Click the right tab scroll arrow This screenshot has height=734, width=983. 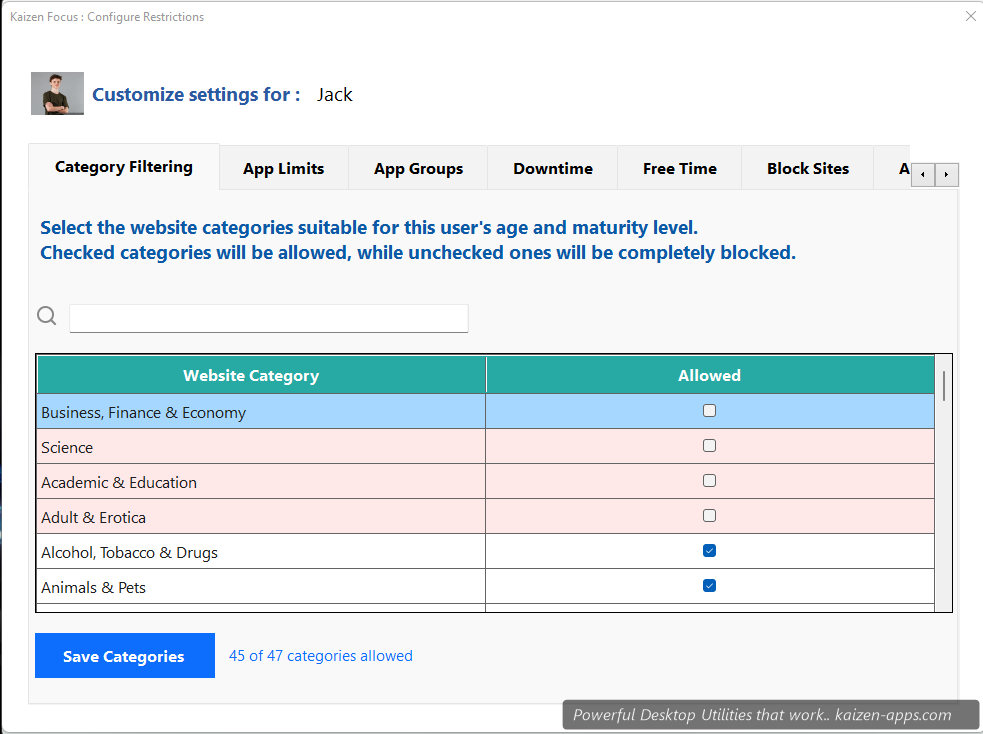click(946, 174)
